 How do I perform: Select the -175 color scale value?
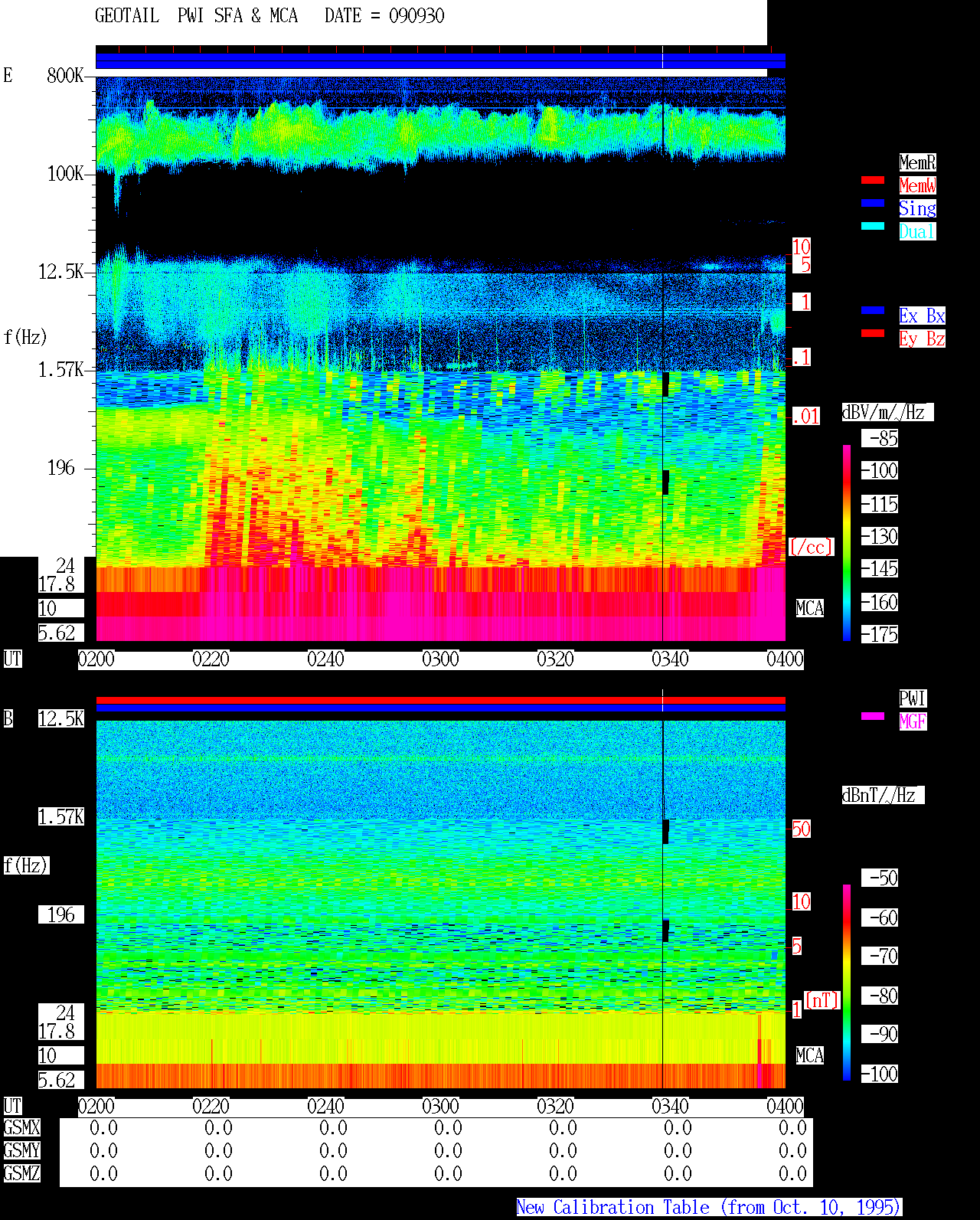tap(880, 634)
